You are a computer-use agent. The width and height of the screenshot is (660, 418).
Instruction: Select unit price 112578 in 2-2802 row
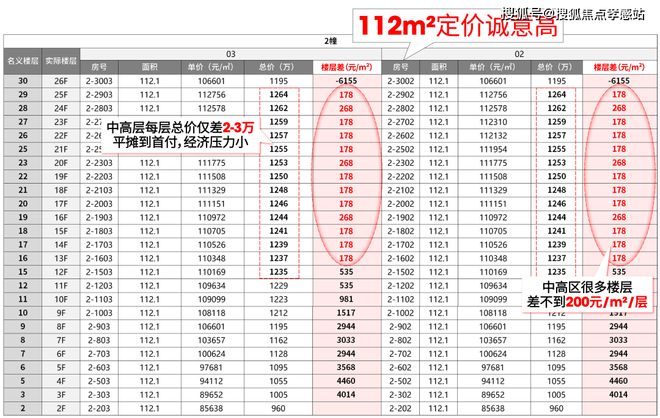[493, 108]
